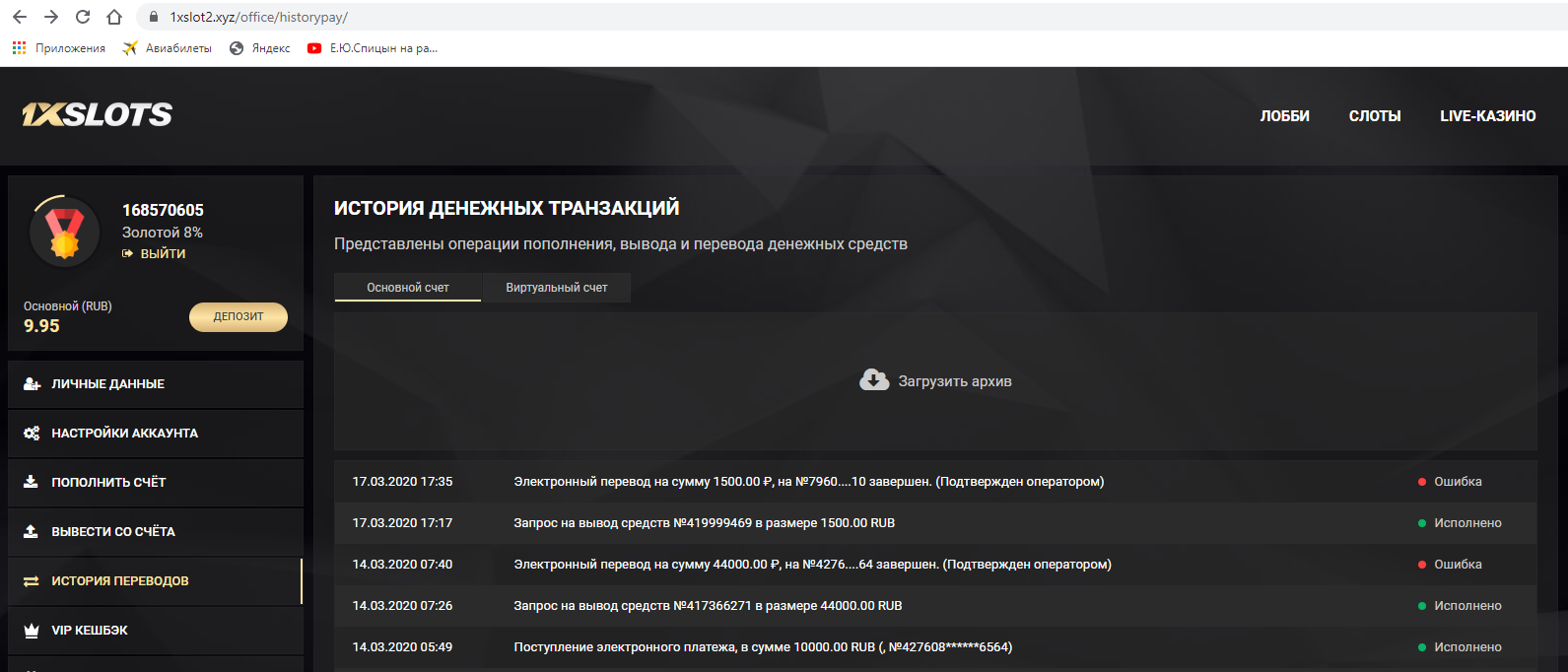The width and height of the screenshot is (1568, 672).
Task: Click the crown icon beside VIP КЕШБЭК
Action: [31, 631]
